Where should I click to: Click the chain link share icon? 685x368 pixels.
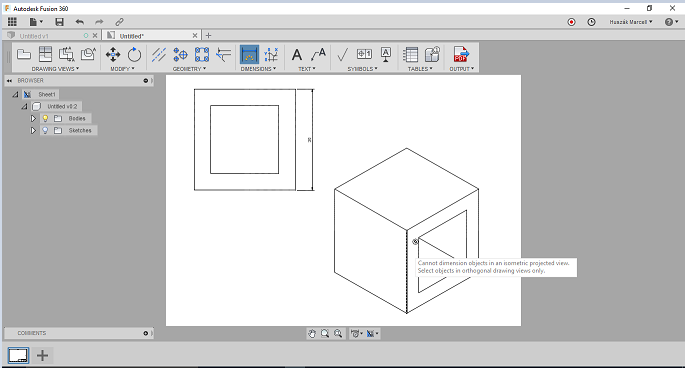119,21
